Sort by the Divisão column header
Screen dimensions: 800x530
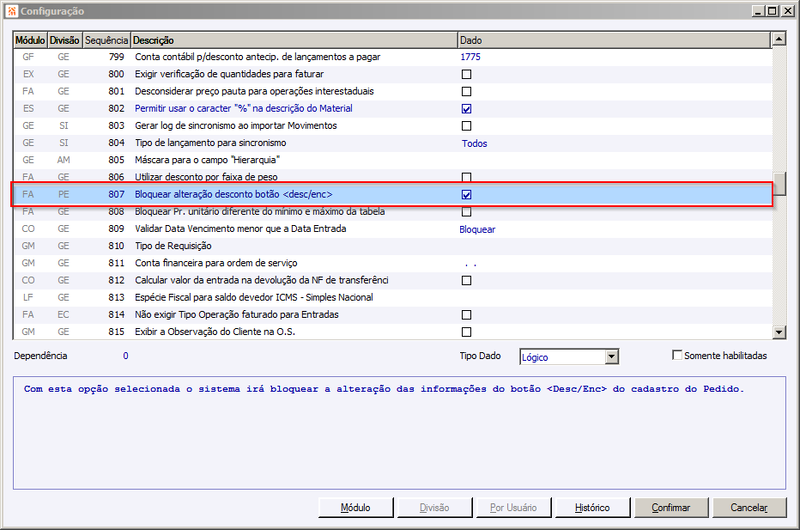pyautogui.click(x=64, y=40)
